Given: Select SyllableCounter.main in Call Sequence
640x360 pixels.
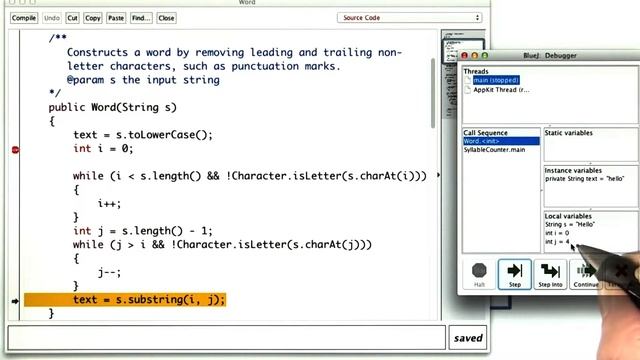Looking at the screenshot, I should (494, 150).
